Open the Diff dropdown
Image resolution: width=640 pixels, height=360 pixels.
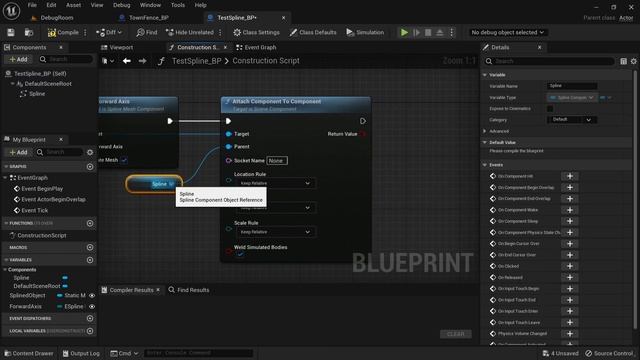(109, 32)
